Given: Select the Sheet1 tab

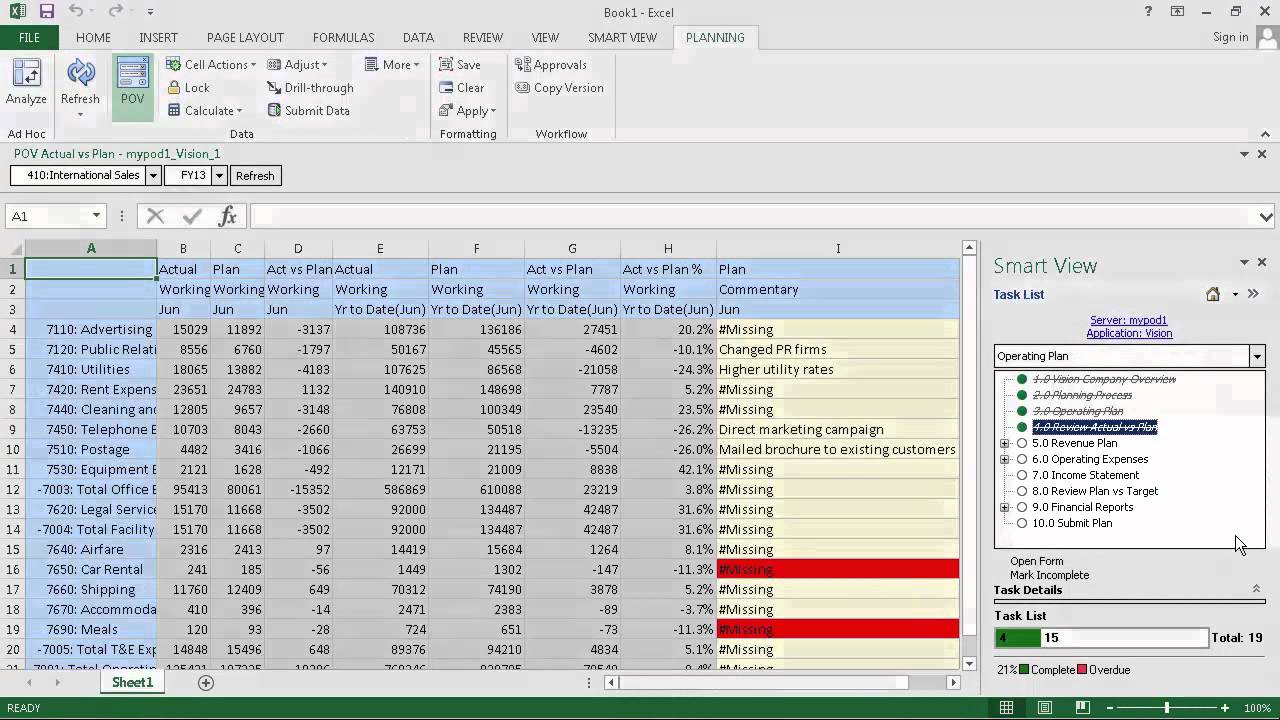Looking at the screenshot, I should [x=132, y=682].
